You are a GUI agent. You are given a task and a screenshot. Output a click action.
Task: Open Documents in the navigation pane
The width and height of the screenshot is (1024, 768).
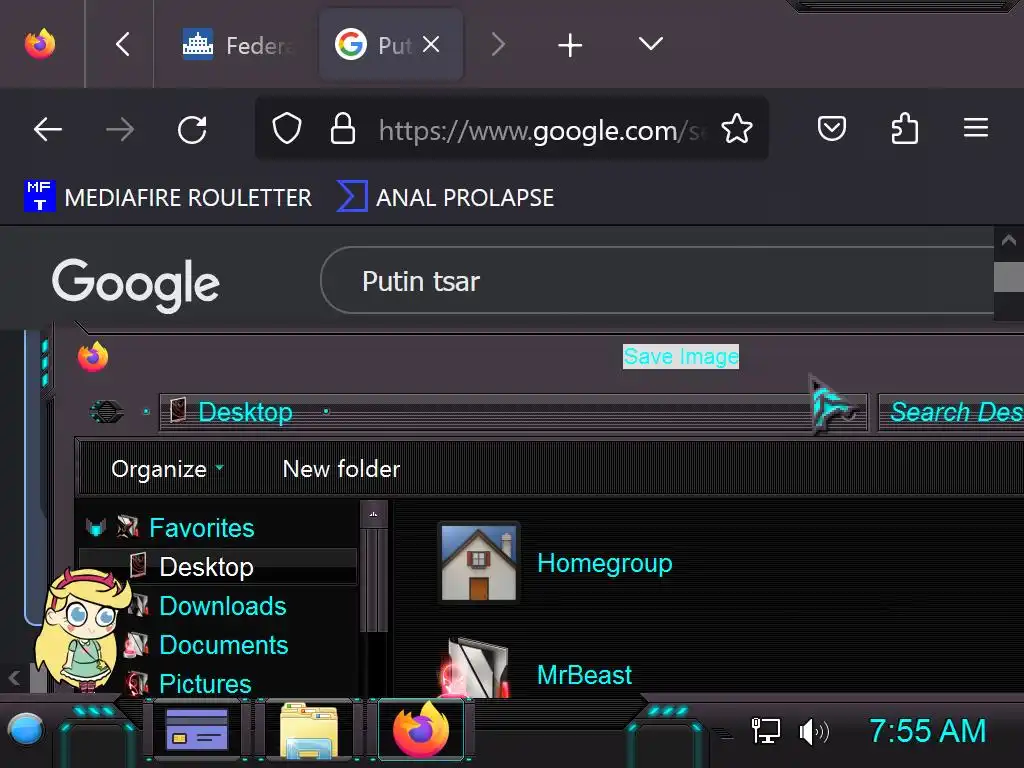pos(224,645)
